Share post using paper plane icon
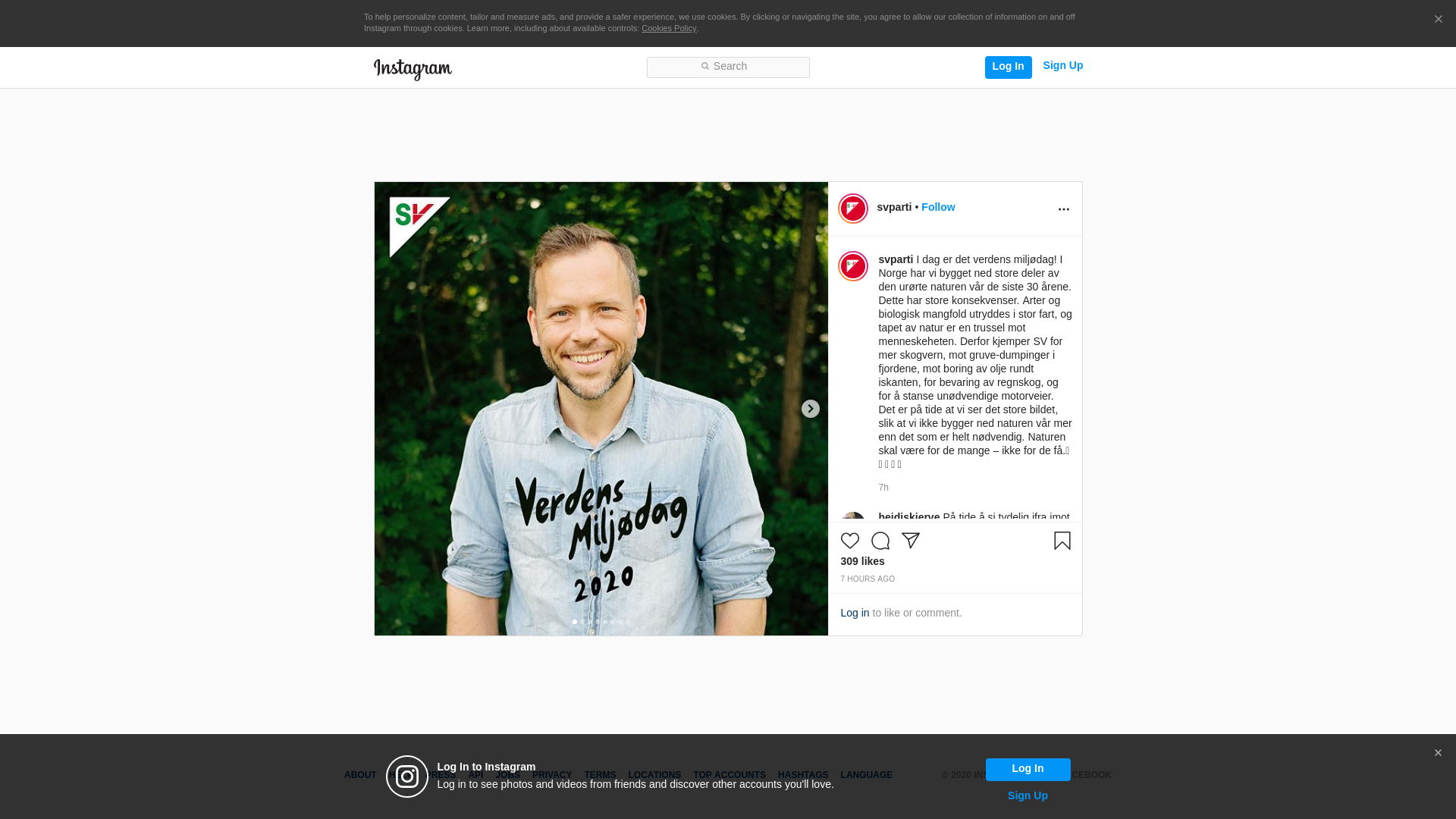 coord(911,541)
